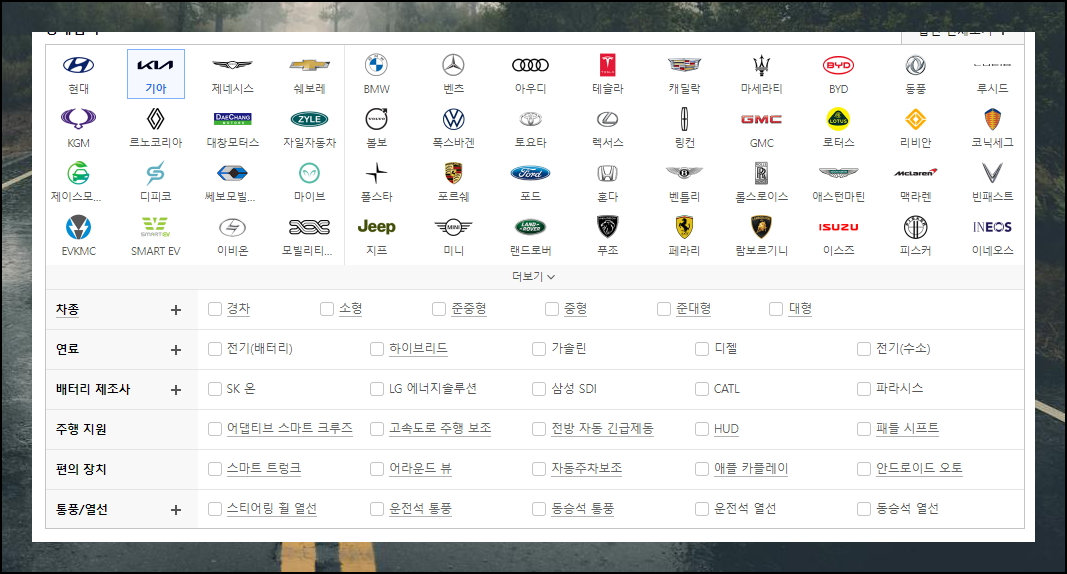Select the INEOS (이네오스) logo
Image resolution: width=1067 pixels, height=574 pixels.
coord(992,226)
